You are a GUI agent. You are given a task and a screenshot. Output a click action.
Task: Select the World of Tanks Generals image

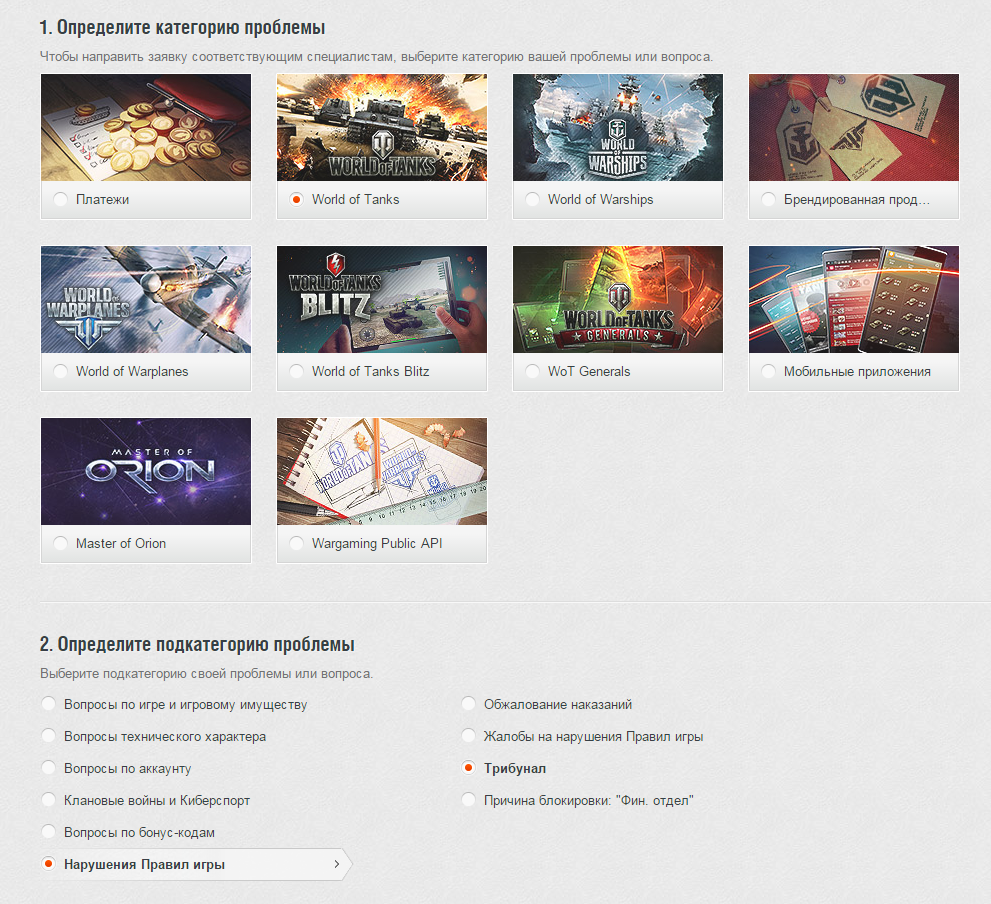click(617, 300)
